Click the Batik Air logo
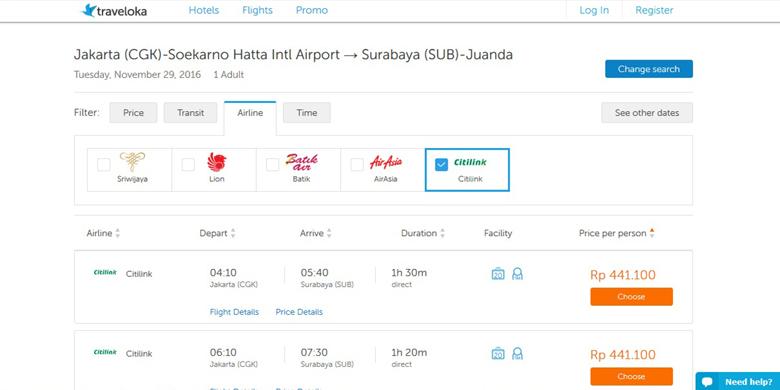Viewport: 780px width, 390px height. pos(301,162)
